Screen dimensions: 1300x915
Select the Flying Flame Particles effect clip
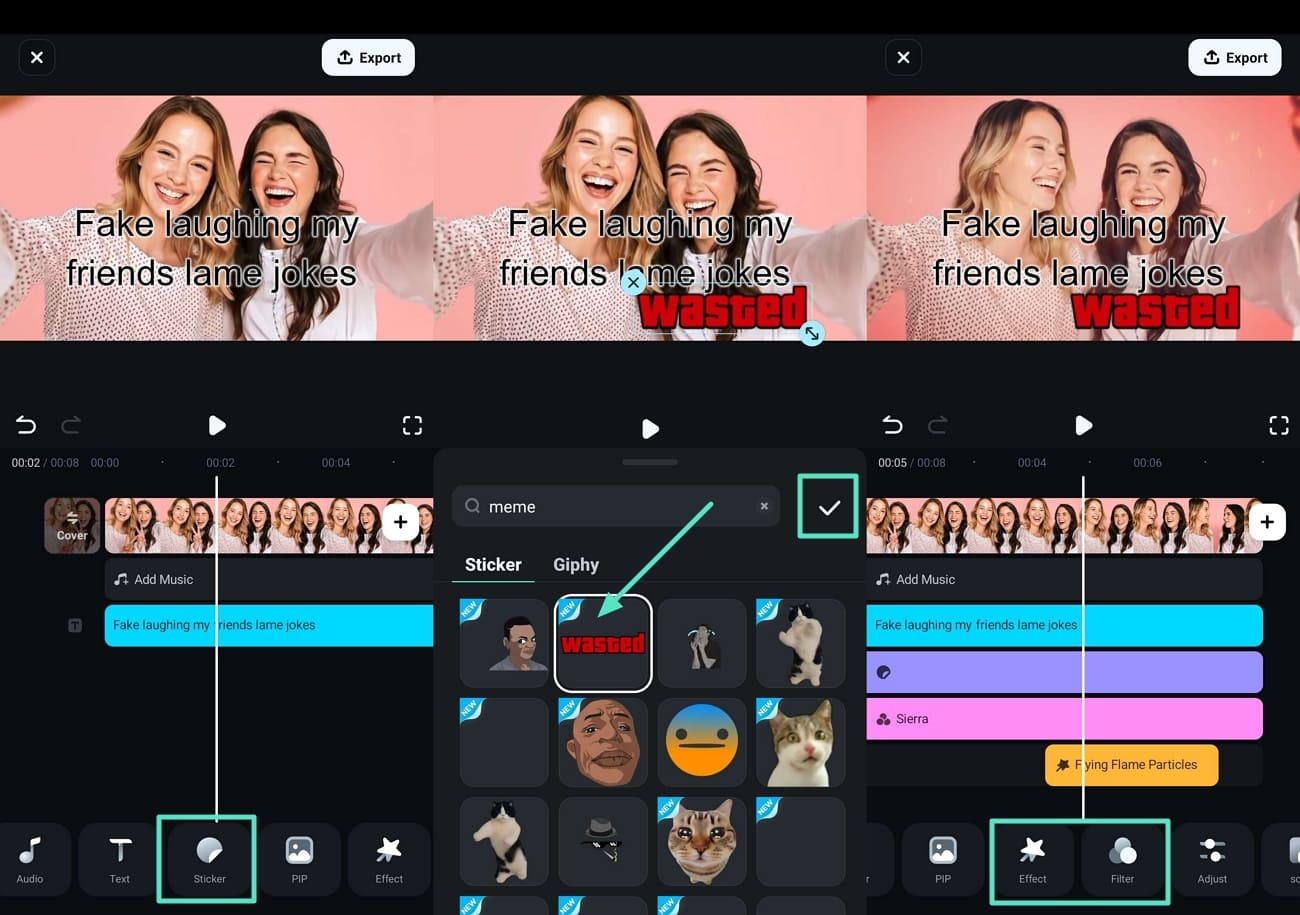pos(1132,765)
